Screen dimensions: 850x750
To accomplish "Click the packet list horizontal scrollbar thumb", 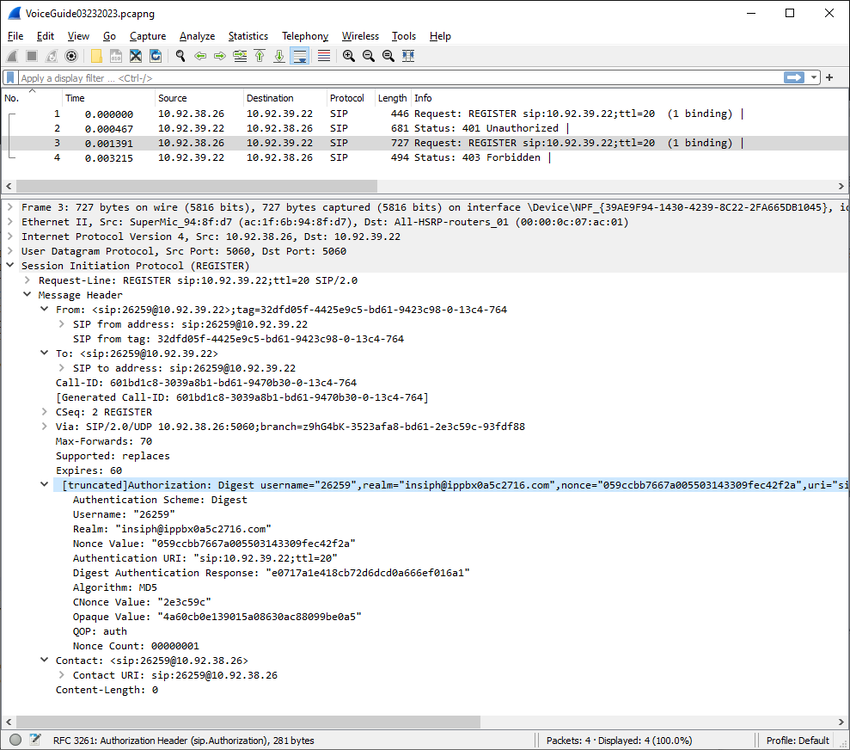I will click(x=197, y=186).
